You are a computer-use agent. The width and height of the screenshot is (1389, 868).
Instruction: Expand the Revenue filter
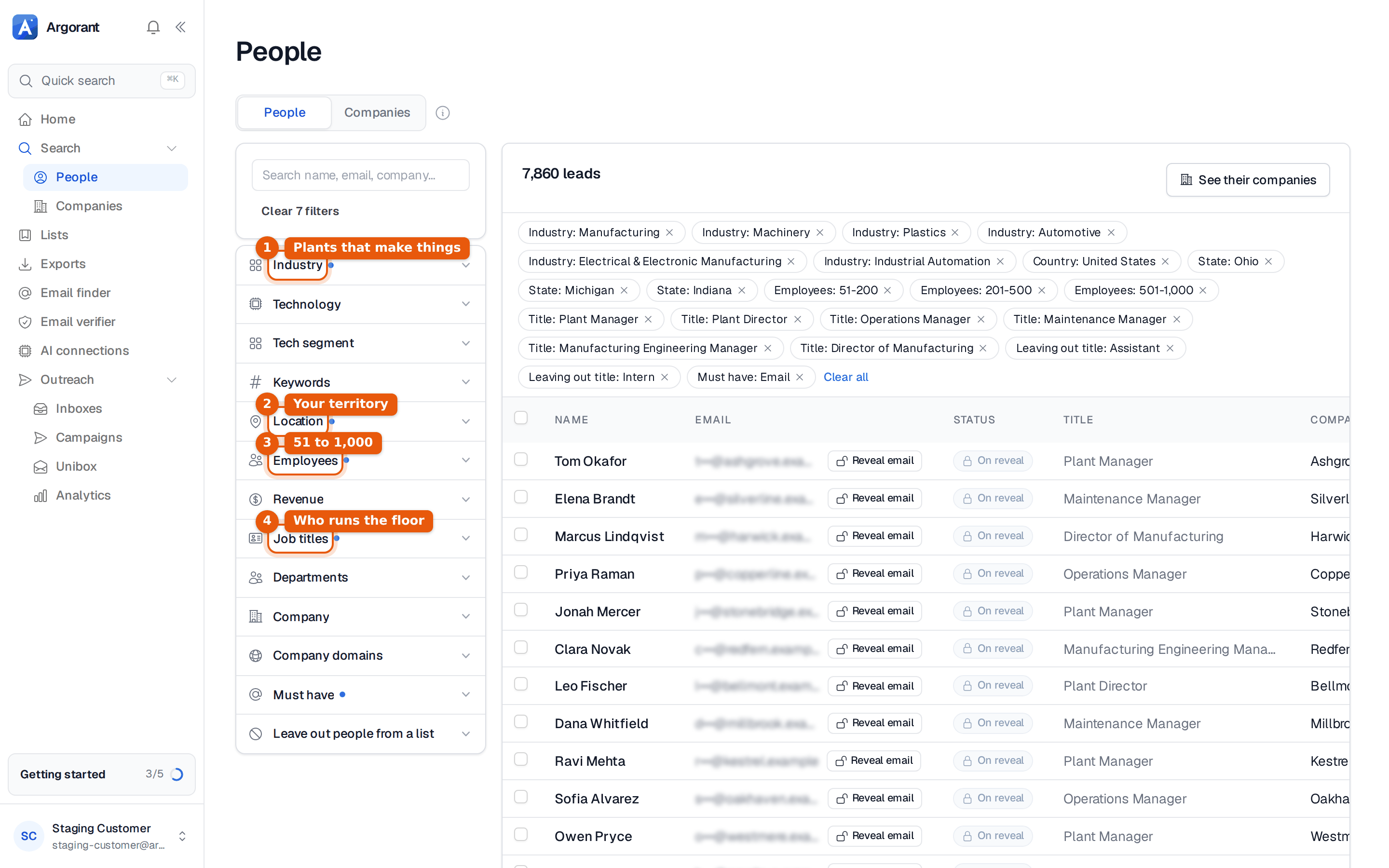360,500
